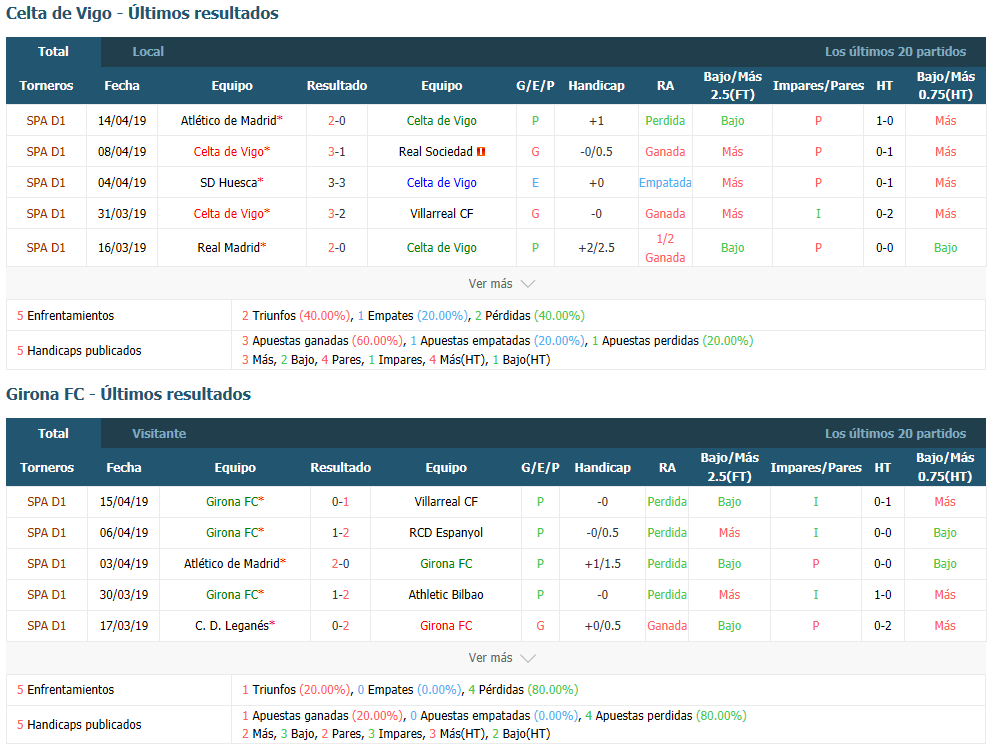
Task: Open Girona FC link in 03/04/19 row
Action: point(446,564)
